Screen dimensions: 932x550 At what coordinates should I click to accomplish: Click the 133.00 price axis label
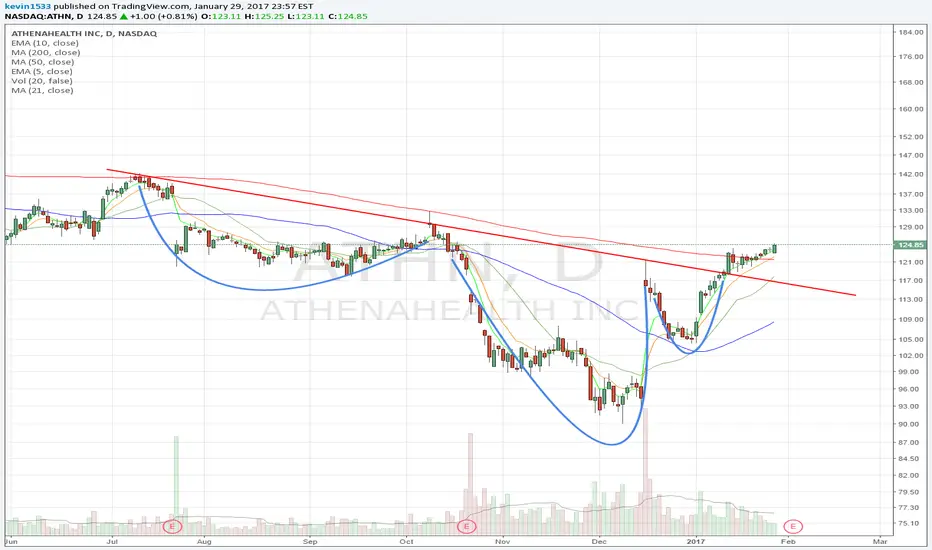[911, 210]
